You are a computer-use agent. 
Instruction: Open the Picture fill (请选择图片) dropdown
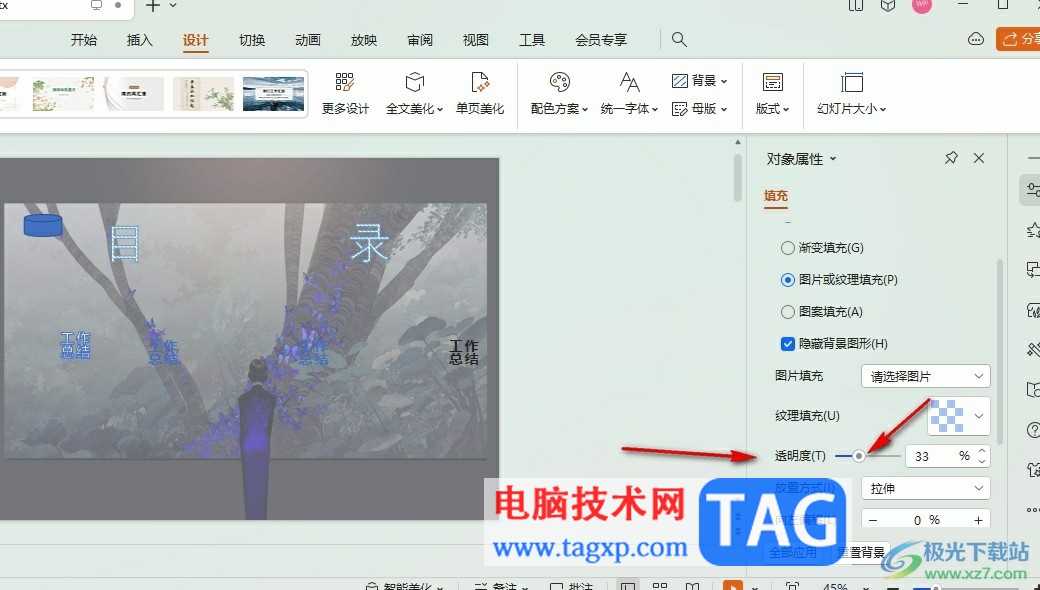[926, 376]
